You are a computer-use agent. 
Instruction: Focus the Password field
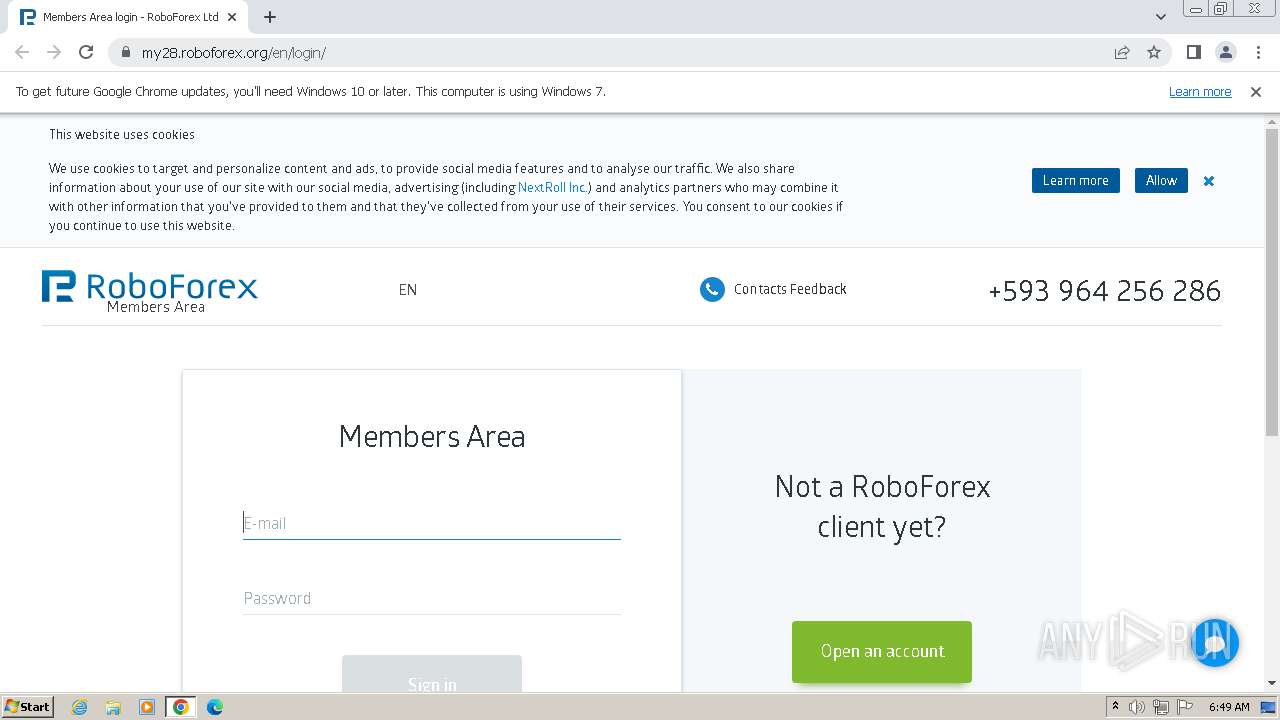pos(431,598)
